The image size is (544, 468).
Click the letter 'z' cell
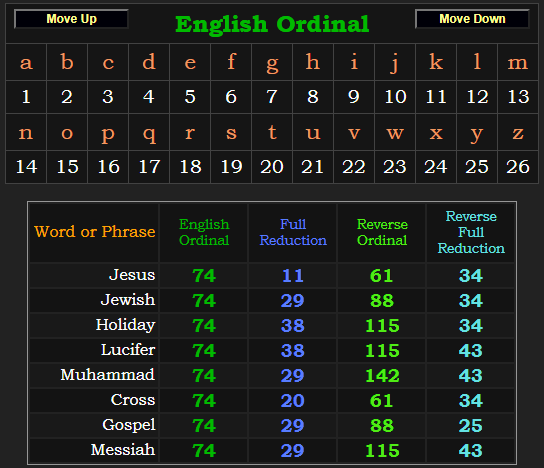pos(518,132)
